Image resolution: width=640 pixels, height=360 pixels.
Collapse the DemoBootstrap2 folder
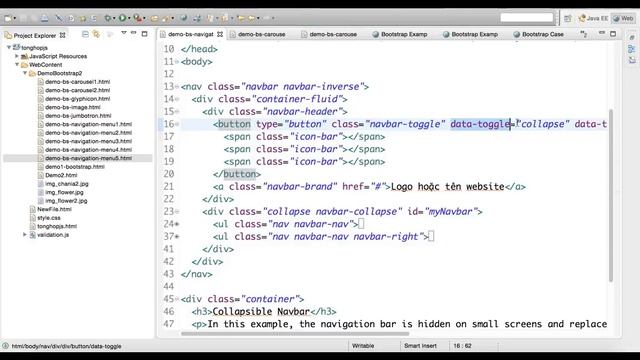25,73
